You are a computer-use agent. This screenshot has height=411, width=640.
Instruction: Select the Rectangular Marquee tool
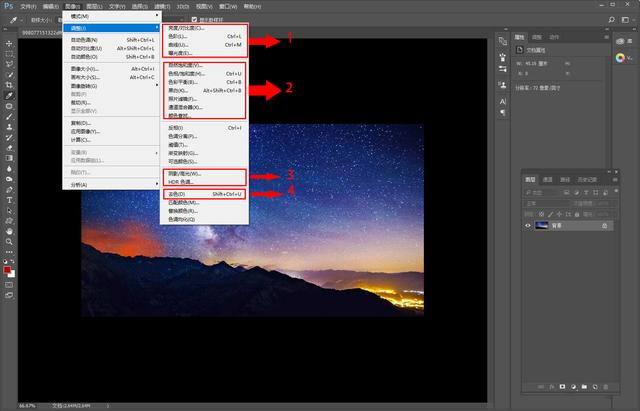[x=9, y=54]
